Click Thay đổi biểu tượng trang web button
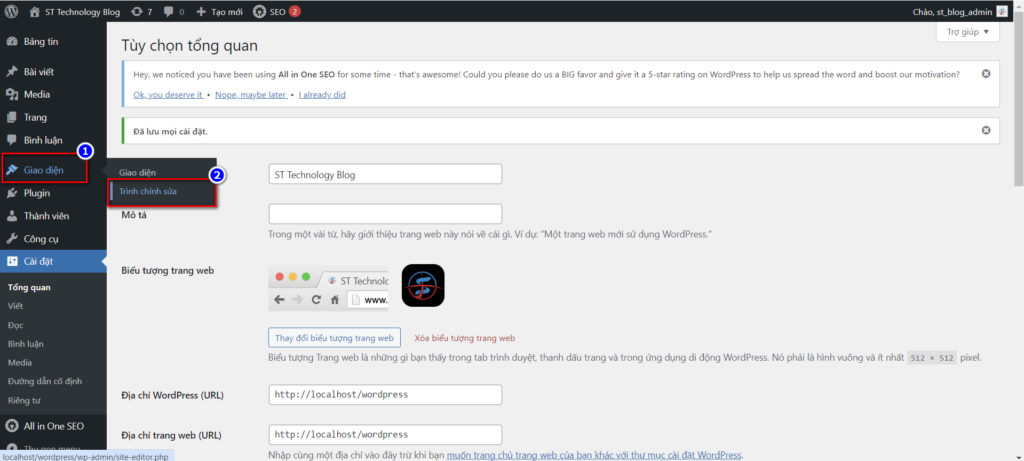The width and height of the screenshot is (1024, 461). 335,338
